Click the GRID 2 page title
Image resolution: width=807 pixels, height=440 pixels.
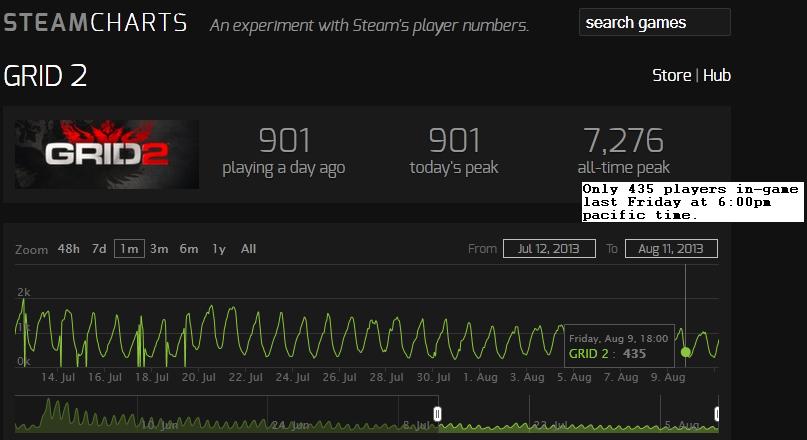click(45, 76)
